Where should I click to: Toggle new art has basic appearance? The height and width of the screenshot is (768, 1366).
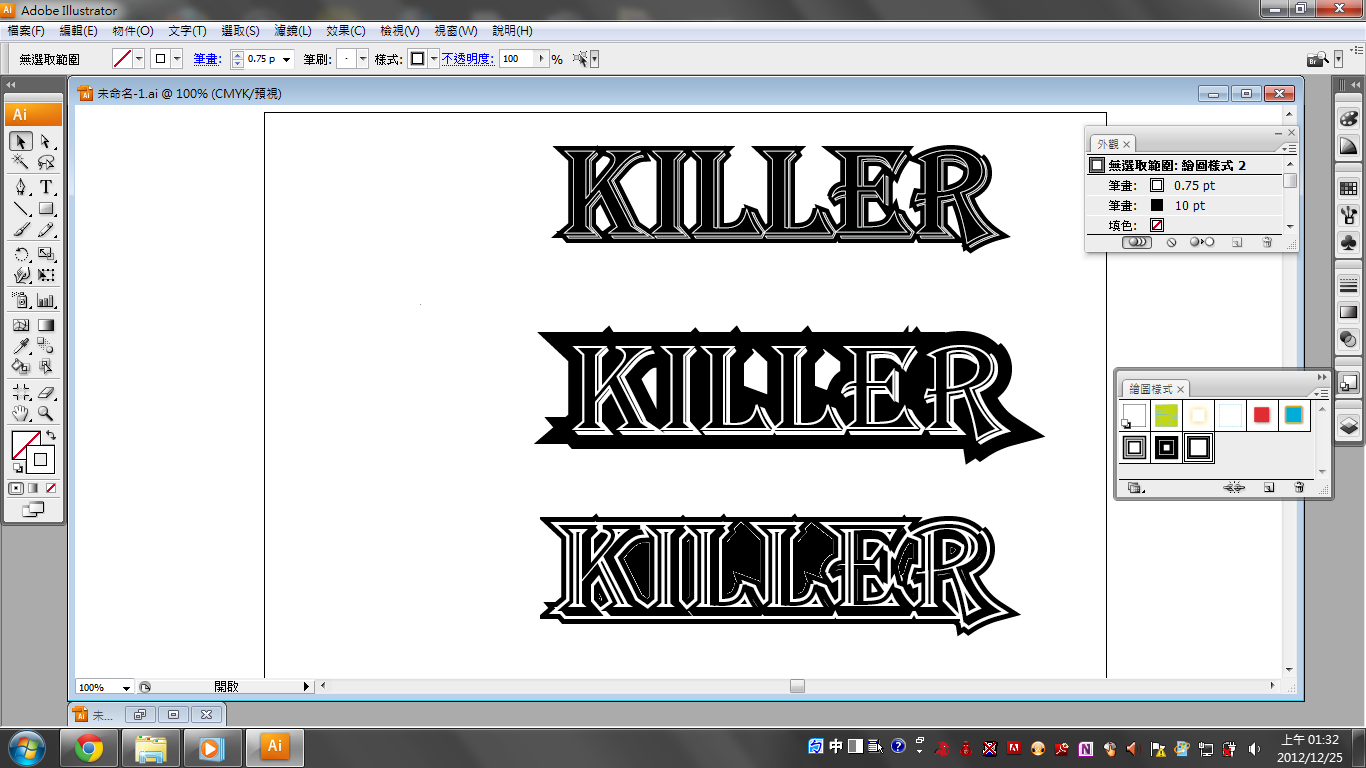click(x=1139, y=242)
